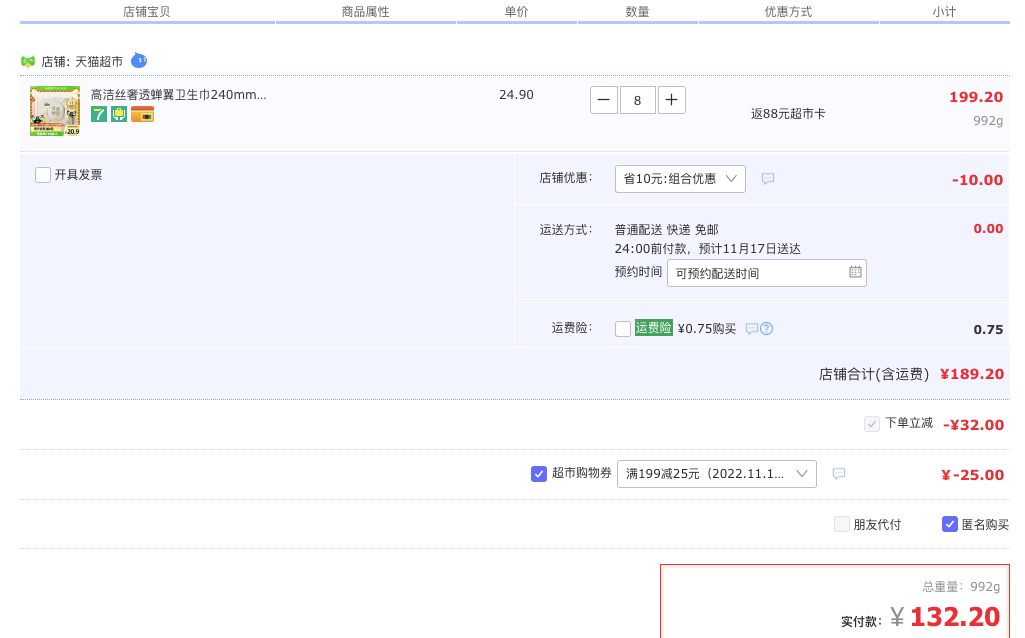The width and height of the screenshot is (1025, 638).
Task: Open the 店铺优惠 省10元:组合优惠 dropdown
Action: point(680,178)
